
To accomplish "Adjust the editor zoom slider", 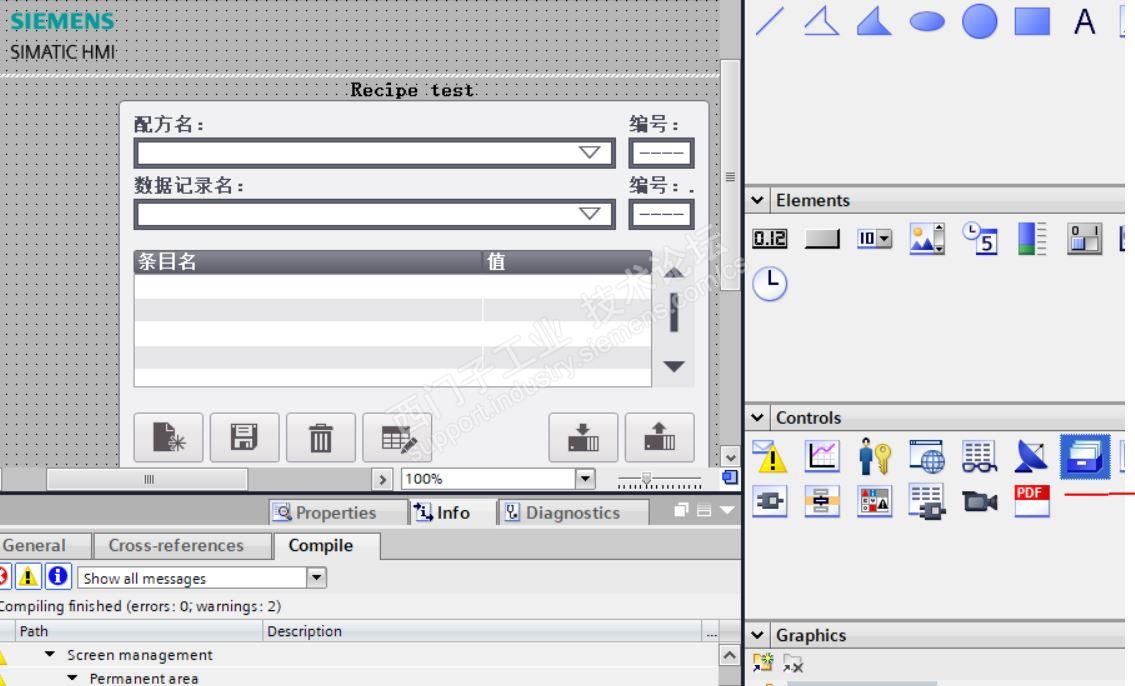I will tap(646, 479).
